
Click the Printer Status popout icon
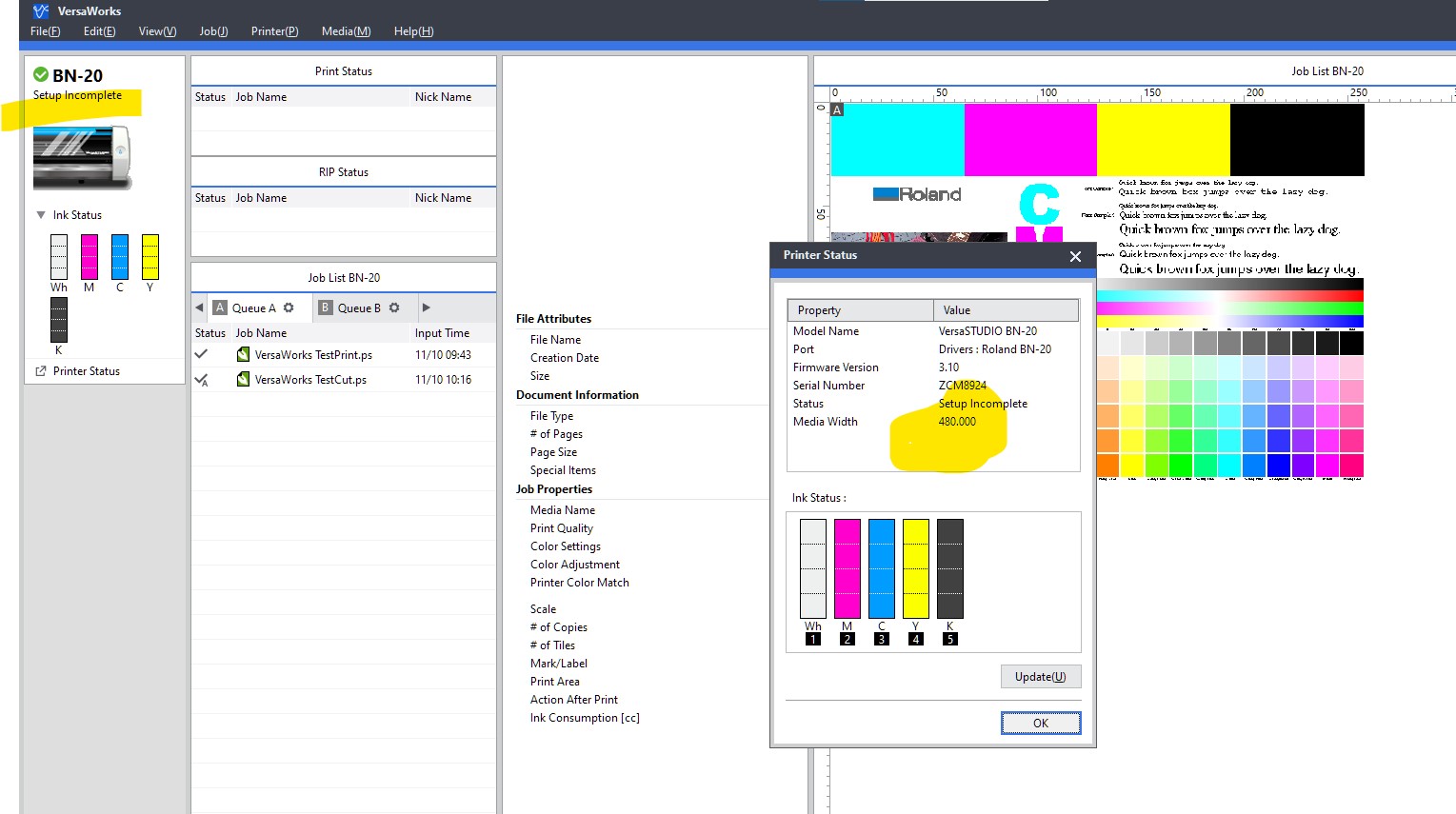click(x=41, y=371)
